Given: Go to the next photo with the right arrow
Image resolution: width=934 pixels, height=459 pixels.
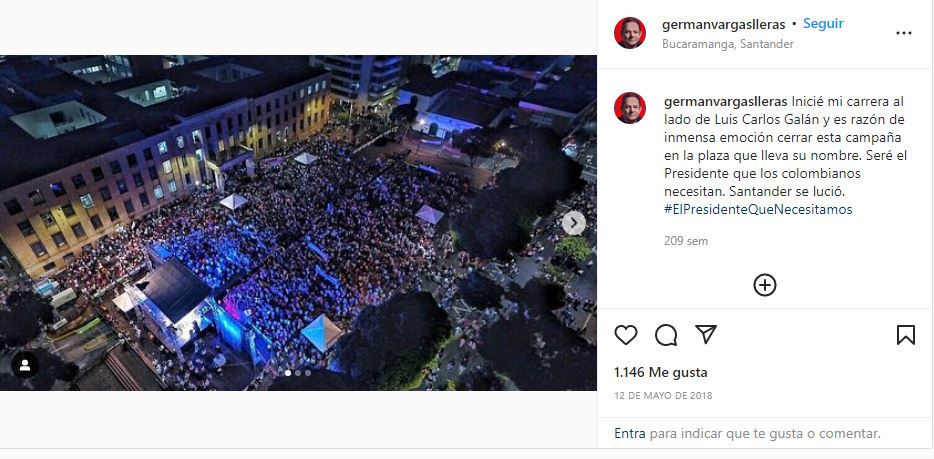Looking at the screenshot, I should [574, 223].
